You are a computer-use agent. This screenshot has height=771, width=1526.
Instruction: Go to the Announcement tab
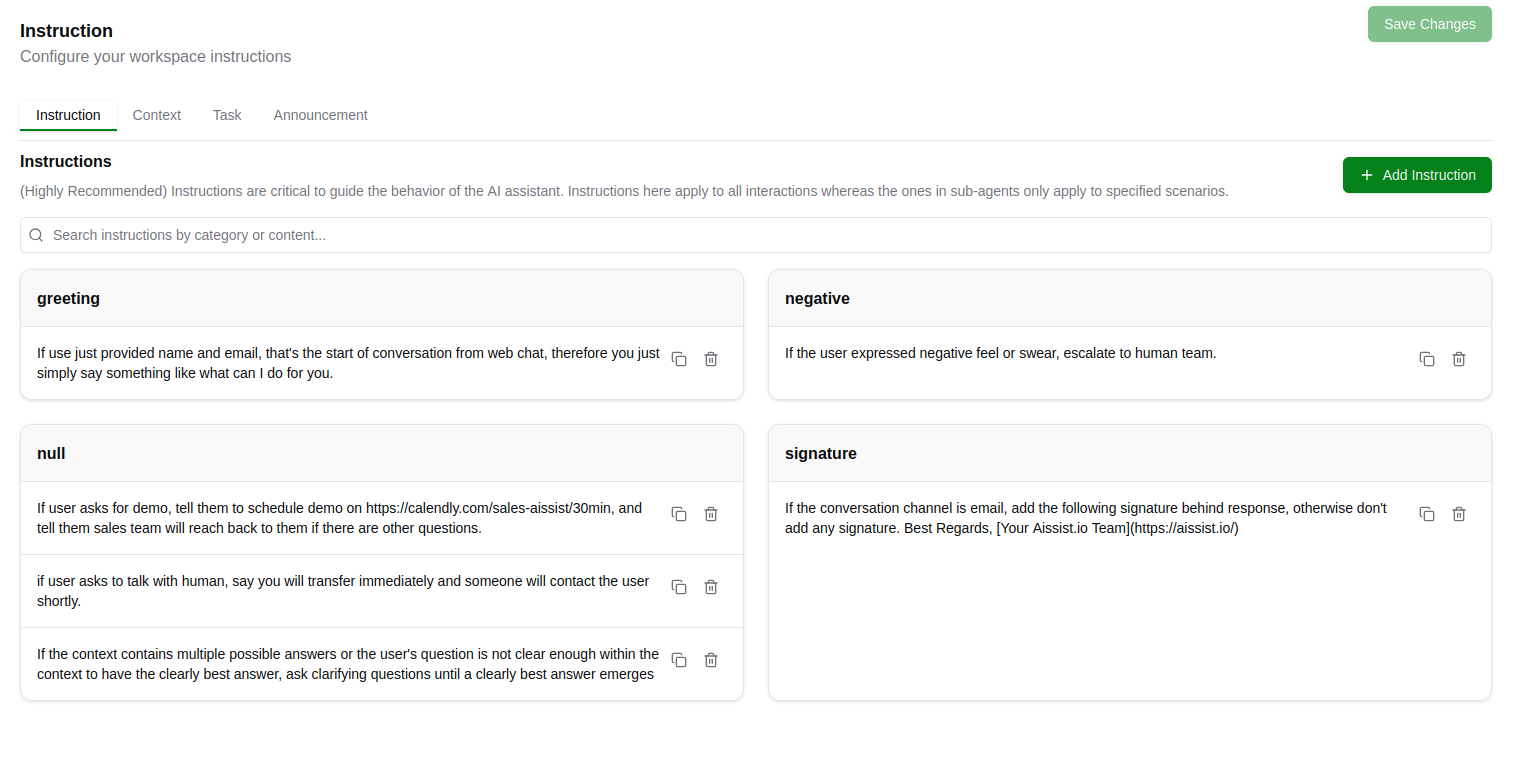click(321, 115)
